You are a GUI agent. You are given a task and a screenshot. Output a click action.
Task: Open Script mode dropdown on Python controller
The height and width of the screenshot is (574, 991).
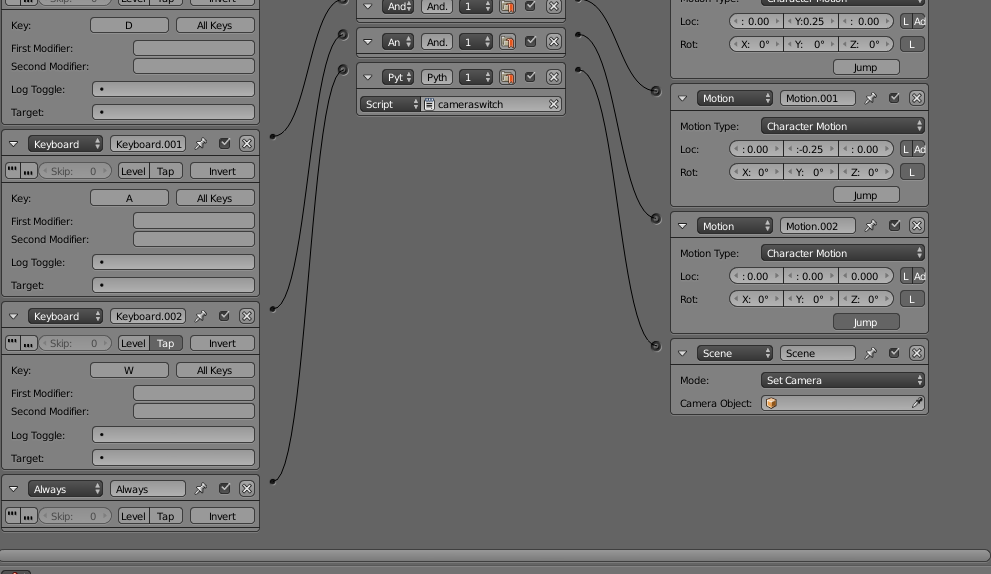click(390, 104)
